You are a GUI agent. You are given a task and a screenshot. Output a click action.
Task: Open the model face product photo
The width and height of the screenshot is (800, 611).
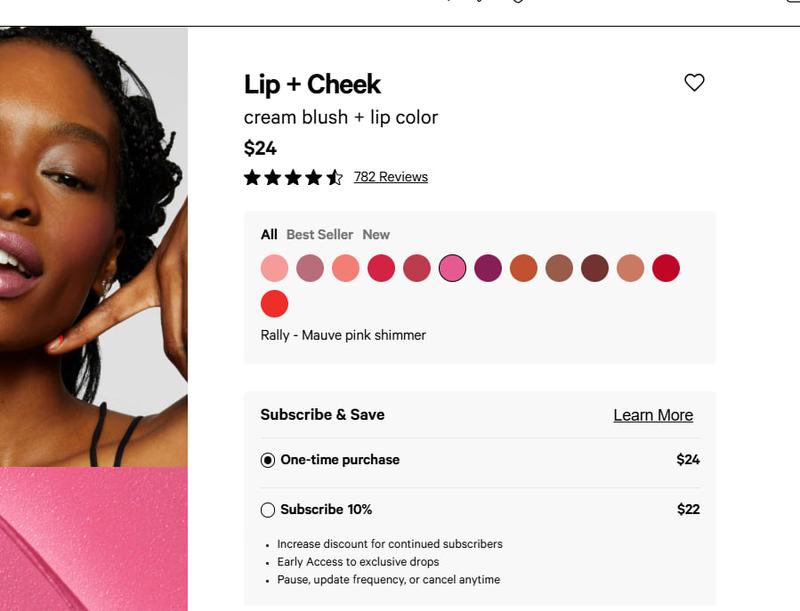coord(94,247)
